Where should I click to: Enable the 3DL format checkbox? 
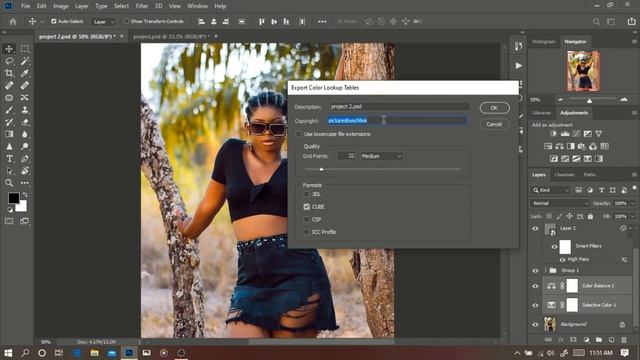[307, 194]
